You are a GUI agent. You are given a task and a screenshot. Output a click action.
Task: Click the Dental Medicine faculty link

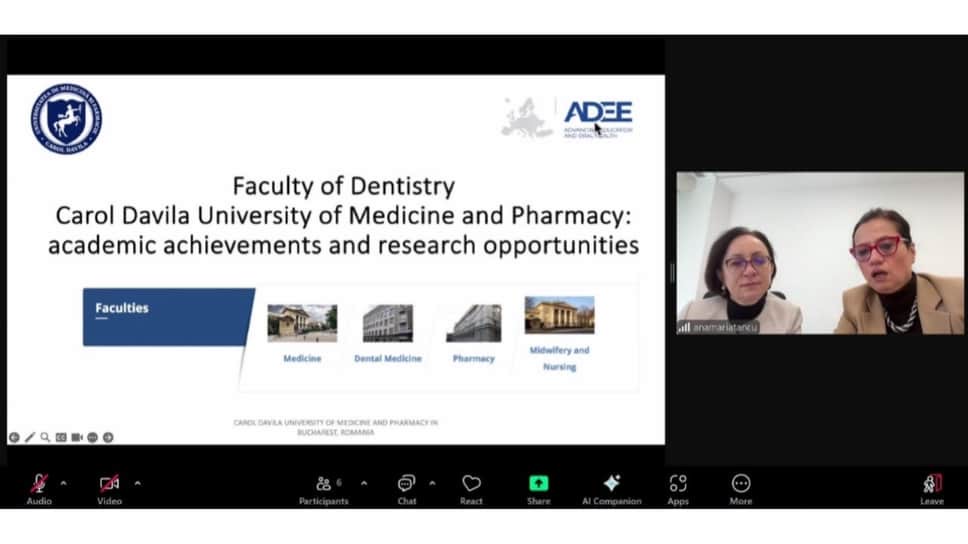pos(388,358)
